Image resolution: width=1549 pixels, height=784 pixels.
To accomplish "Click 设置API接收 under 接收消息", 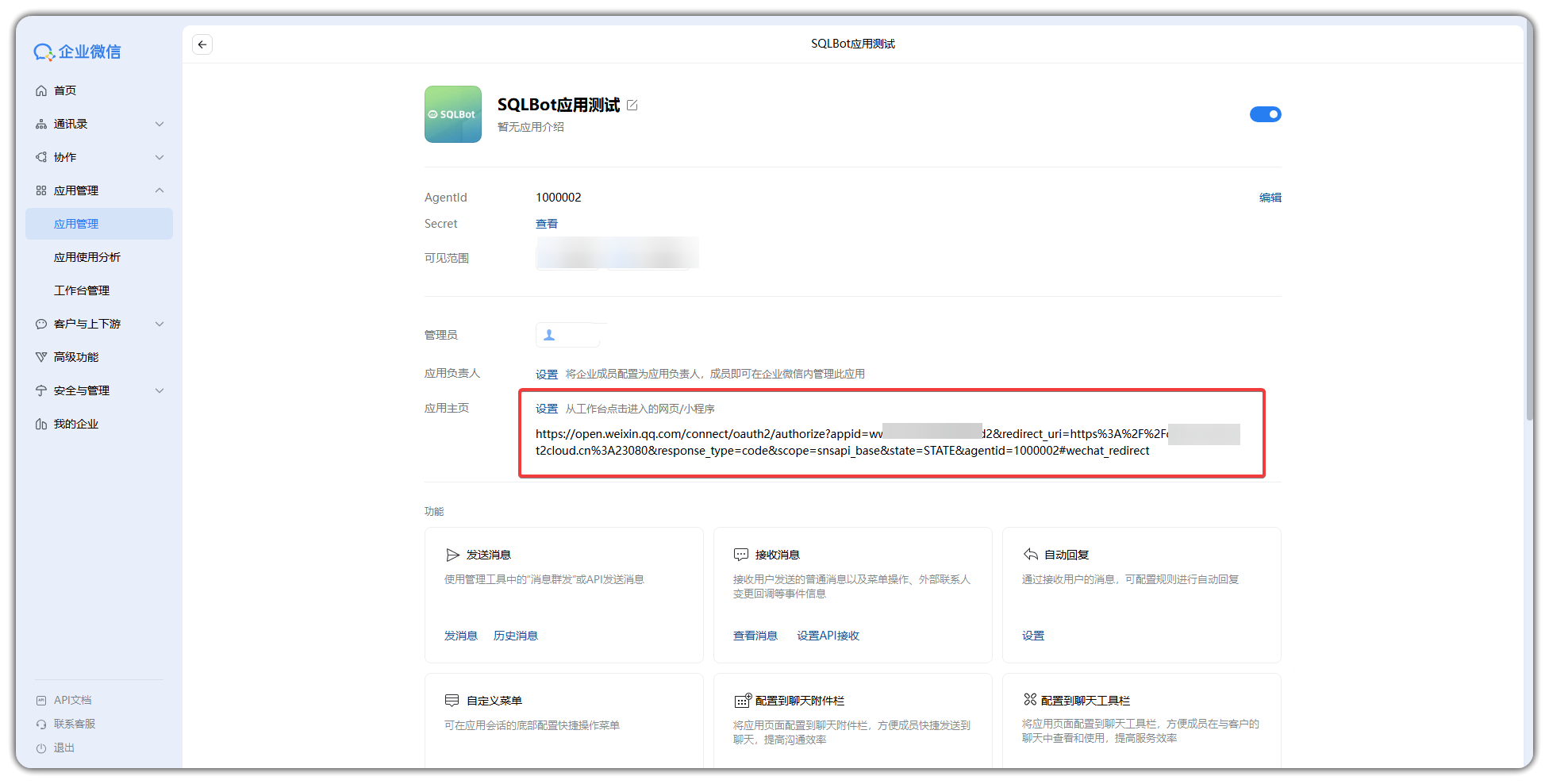I will click(x=828, y=635).
